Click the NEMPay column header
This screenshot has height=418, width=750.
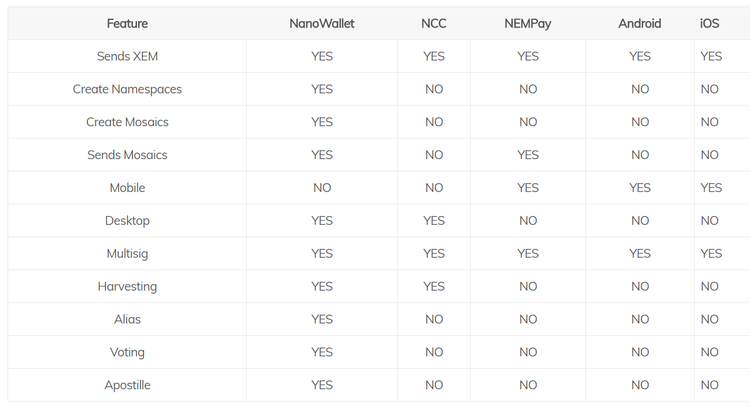528,23
